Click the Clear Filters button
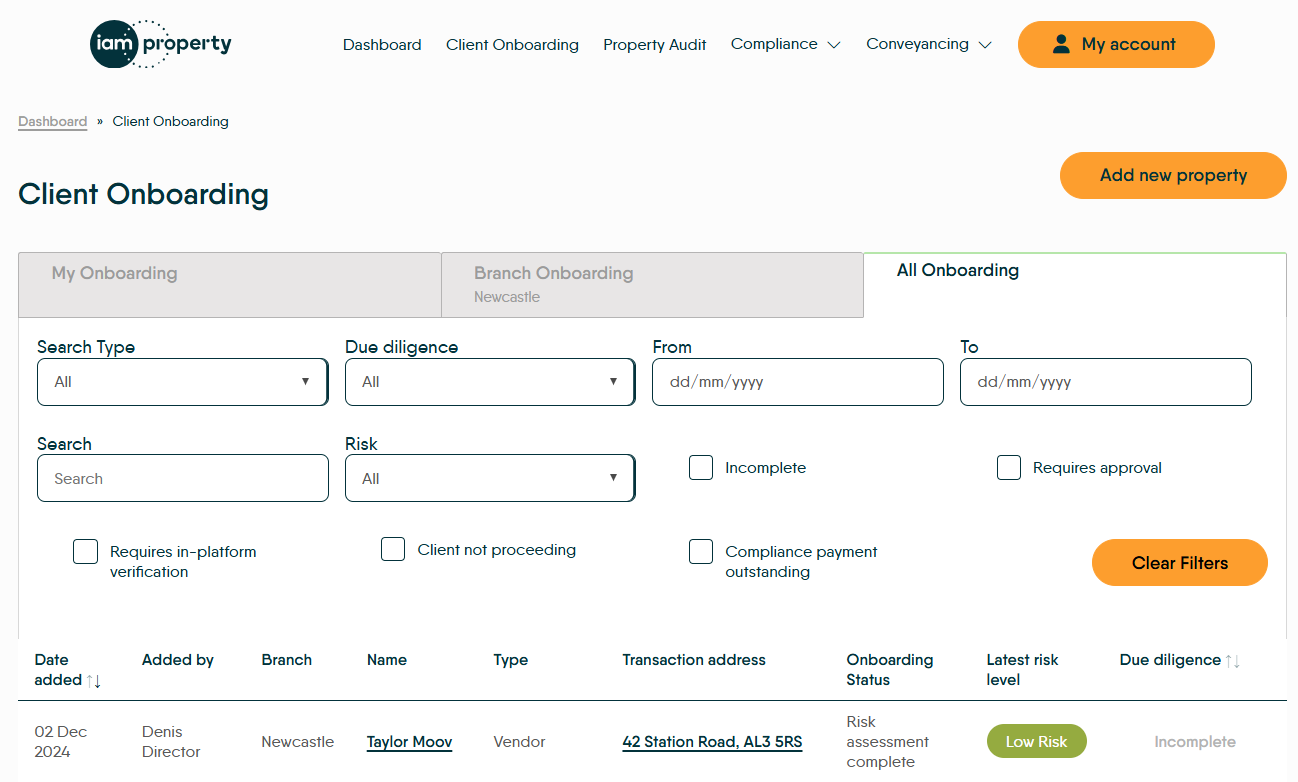1298x782 pixels. pyautogui.click(x=1179, y=563)
